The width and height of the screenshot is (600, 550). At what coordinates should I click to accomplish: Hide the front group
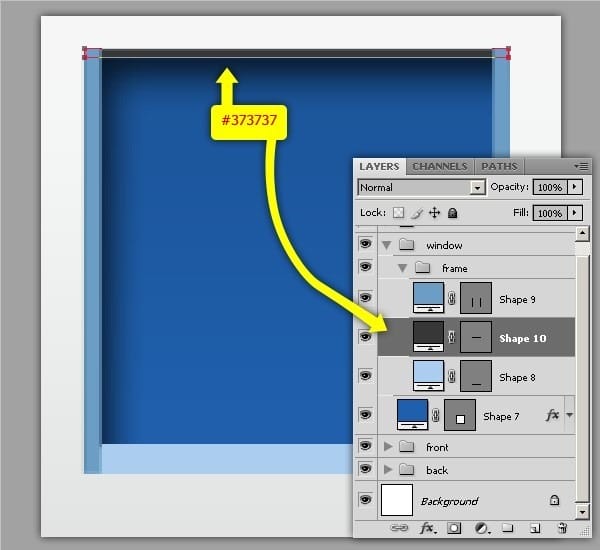tap(365, 446)
